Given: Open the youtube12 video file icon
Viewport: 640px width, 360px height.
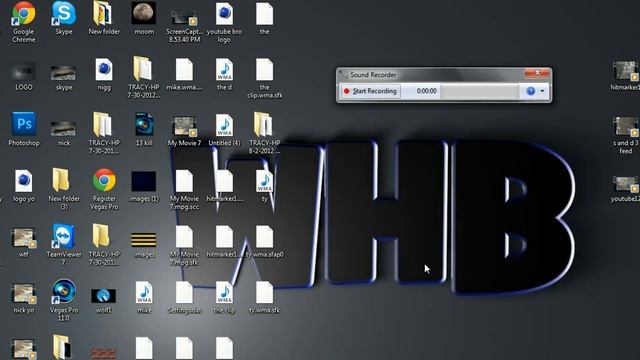Looking at the screenshot, I should click(x=625, y=184).
